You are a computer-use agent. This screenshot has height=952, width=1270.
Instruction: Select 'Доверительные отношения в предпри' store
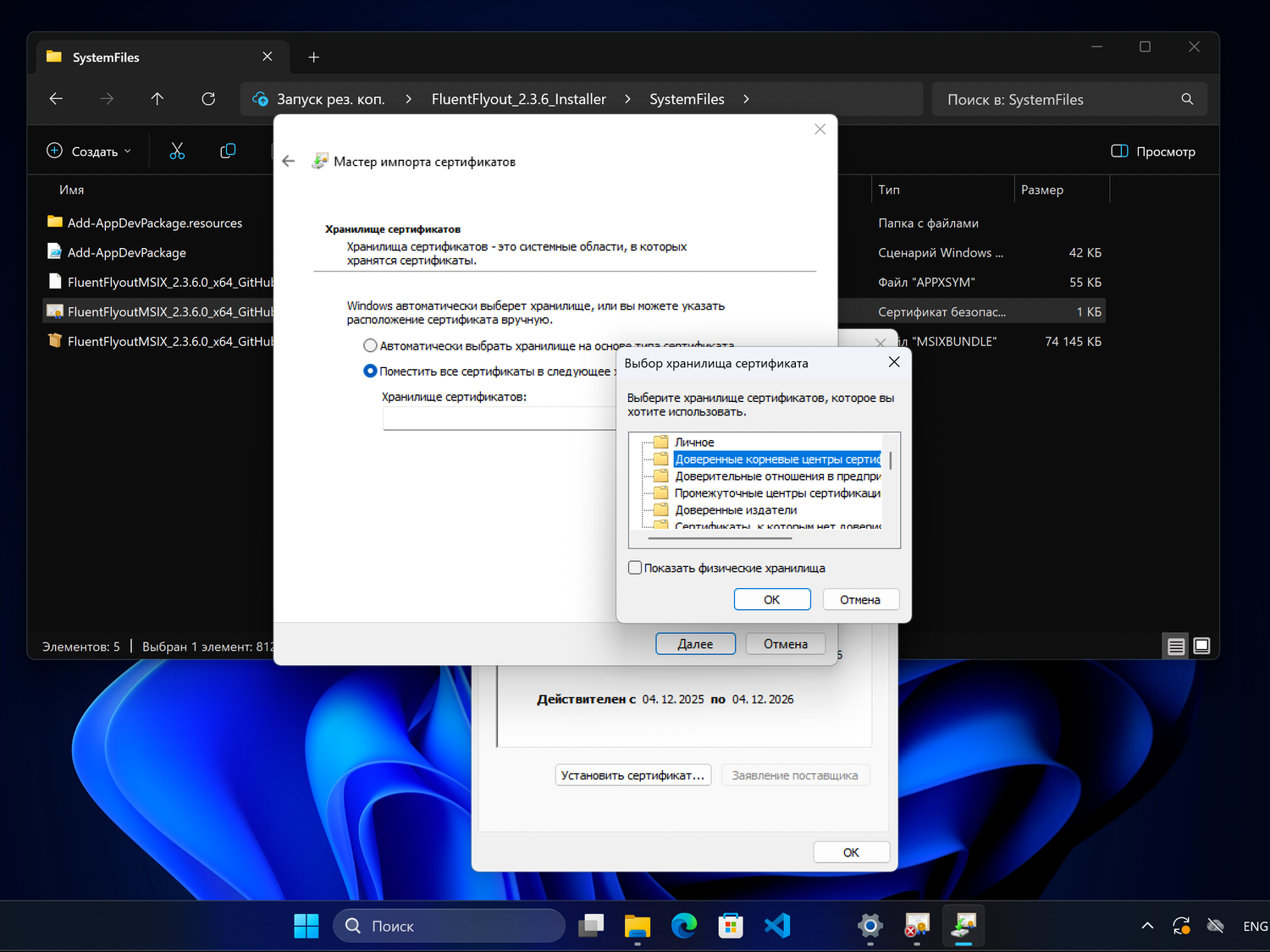[778, 476]
